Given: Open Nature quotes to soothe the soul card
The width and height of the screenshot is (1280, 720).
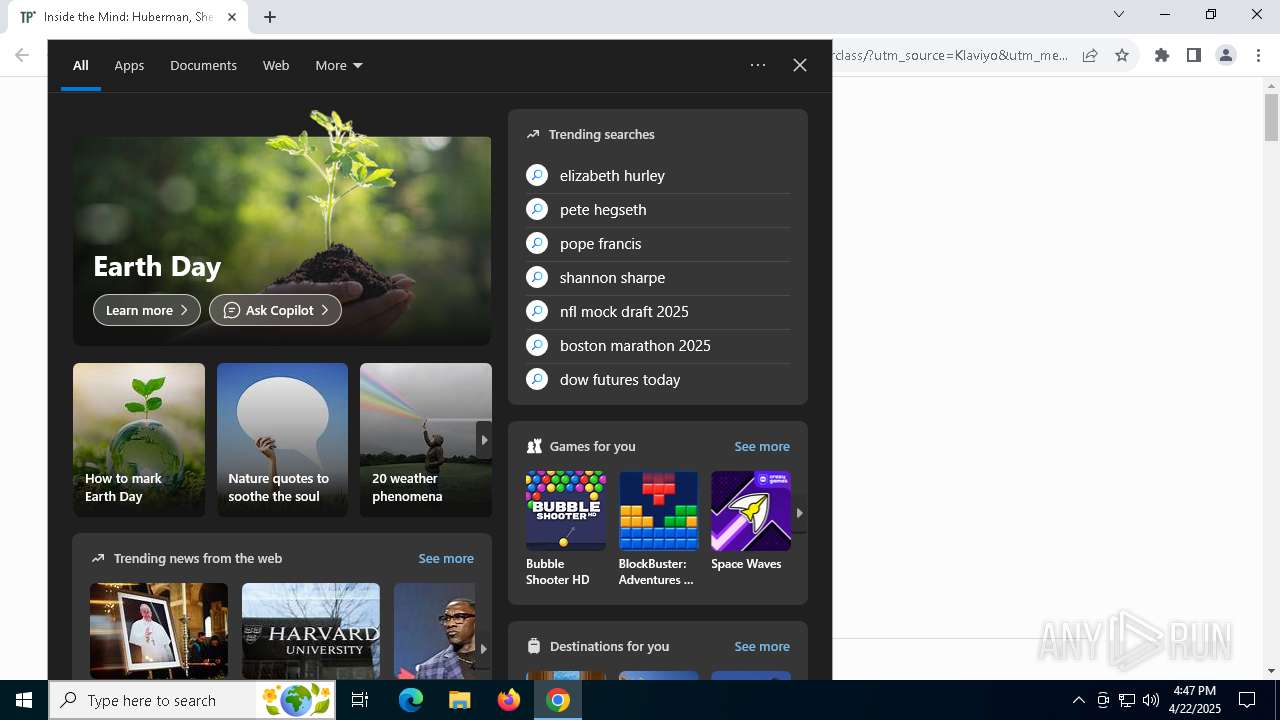Looking at the screenshot, I should tap(282, 440).
